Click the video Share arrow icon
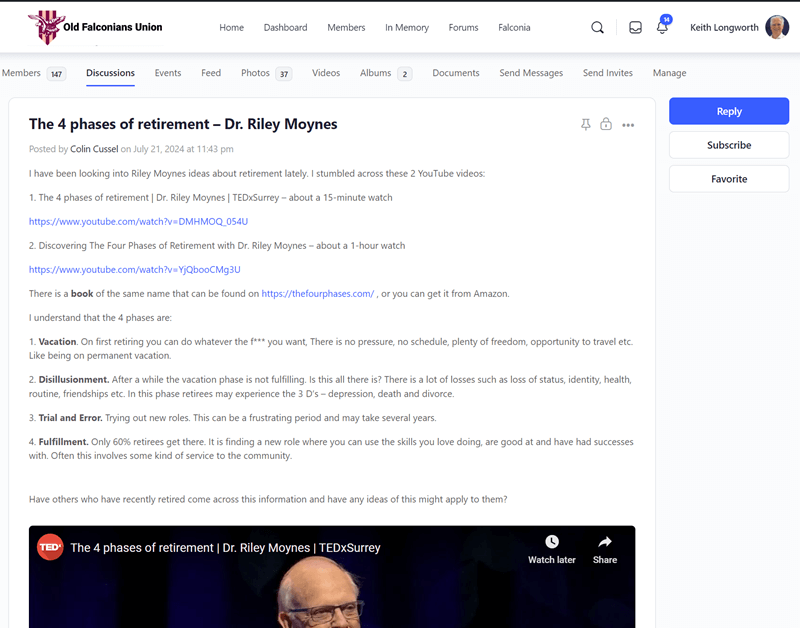800x628 pixels. pyautogui.click(x=605, y=542)
